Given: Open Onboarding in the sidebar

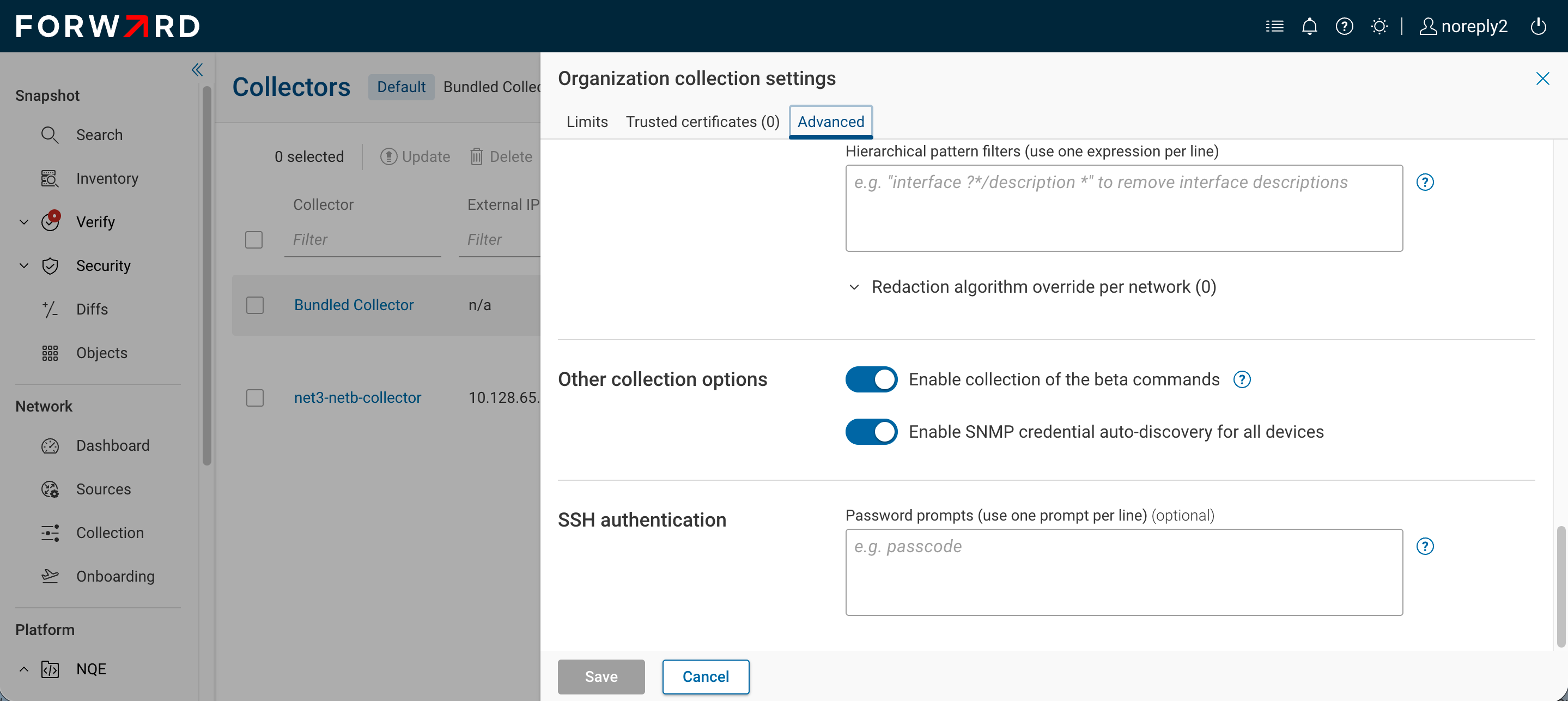Looking at the screenshot, I should [115, 576].
